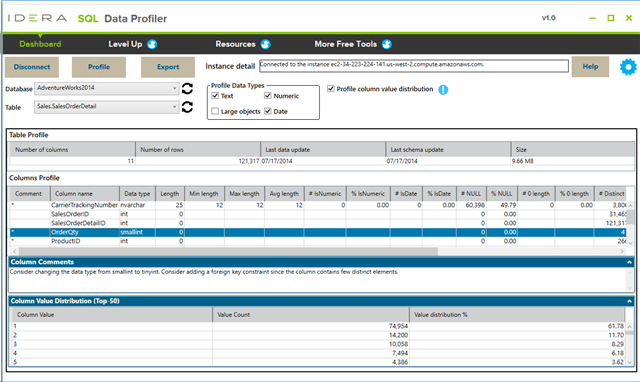Open the Table dropdown Sales.SalesOrderDetail
Viewport: 640px width, 382px height.
[x=107, y=107]
